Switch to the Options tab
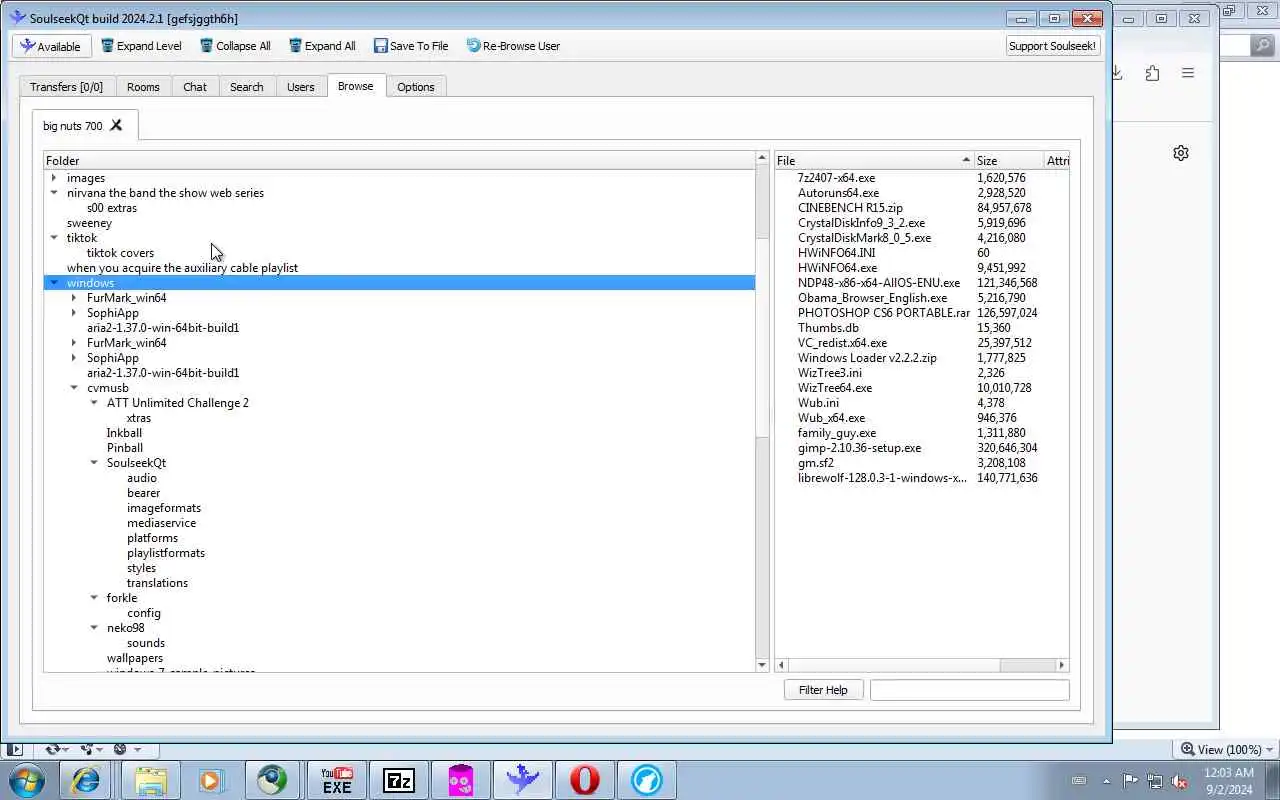Viewport: 1280px width, 800px height. pos(416,87)
